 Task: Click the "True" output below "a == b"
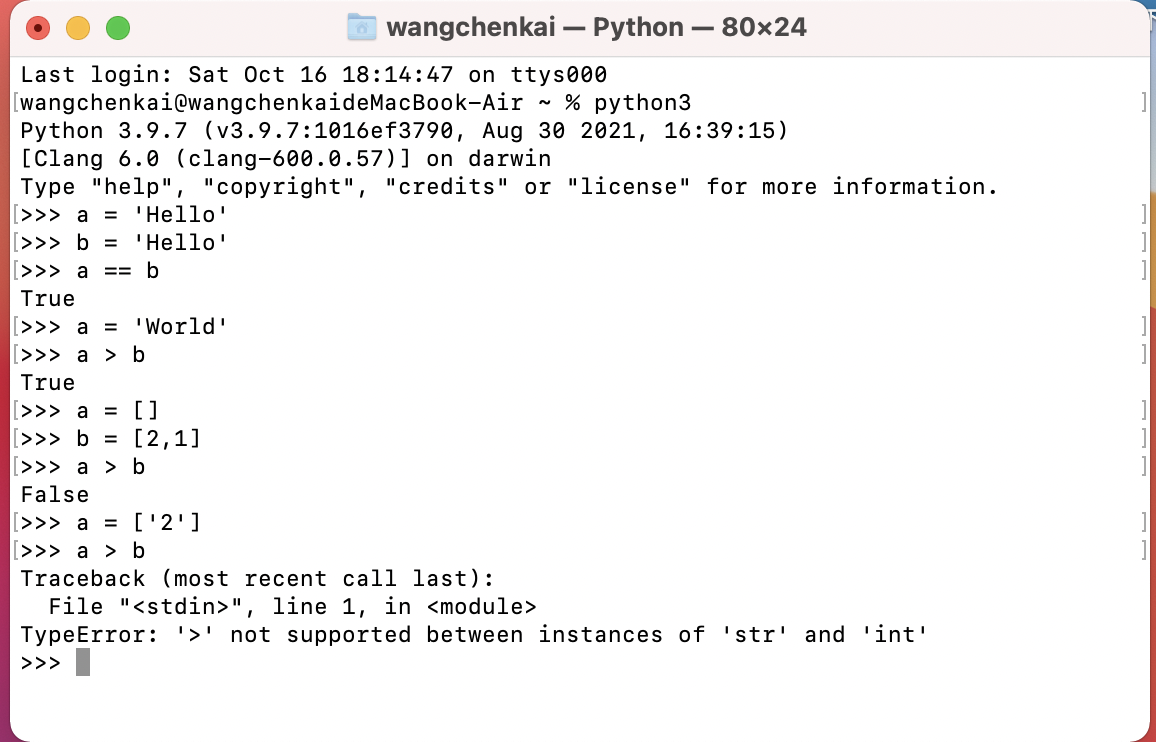(x=48, y=299)
